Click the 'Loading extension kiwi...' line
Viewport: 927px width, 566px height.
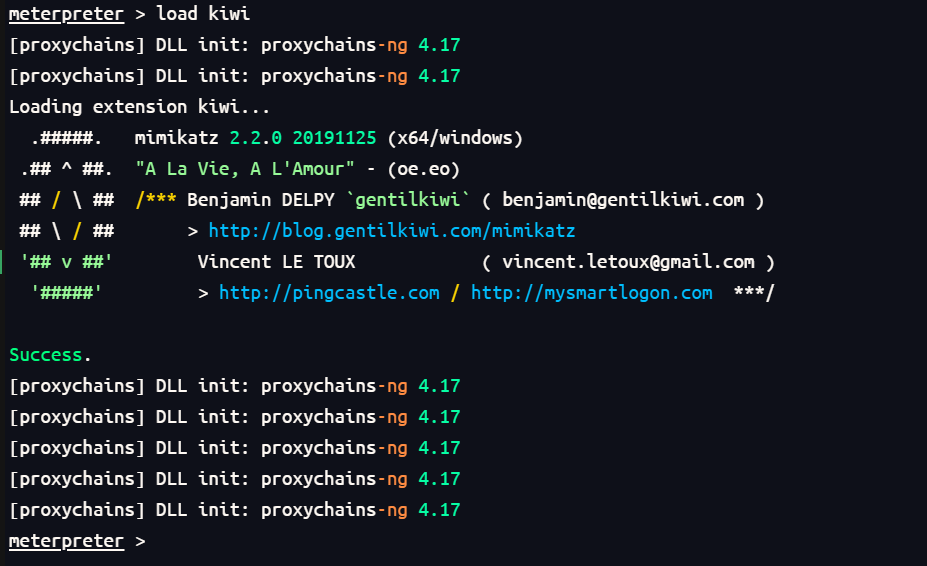click(140, 107)
